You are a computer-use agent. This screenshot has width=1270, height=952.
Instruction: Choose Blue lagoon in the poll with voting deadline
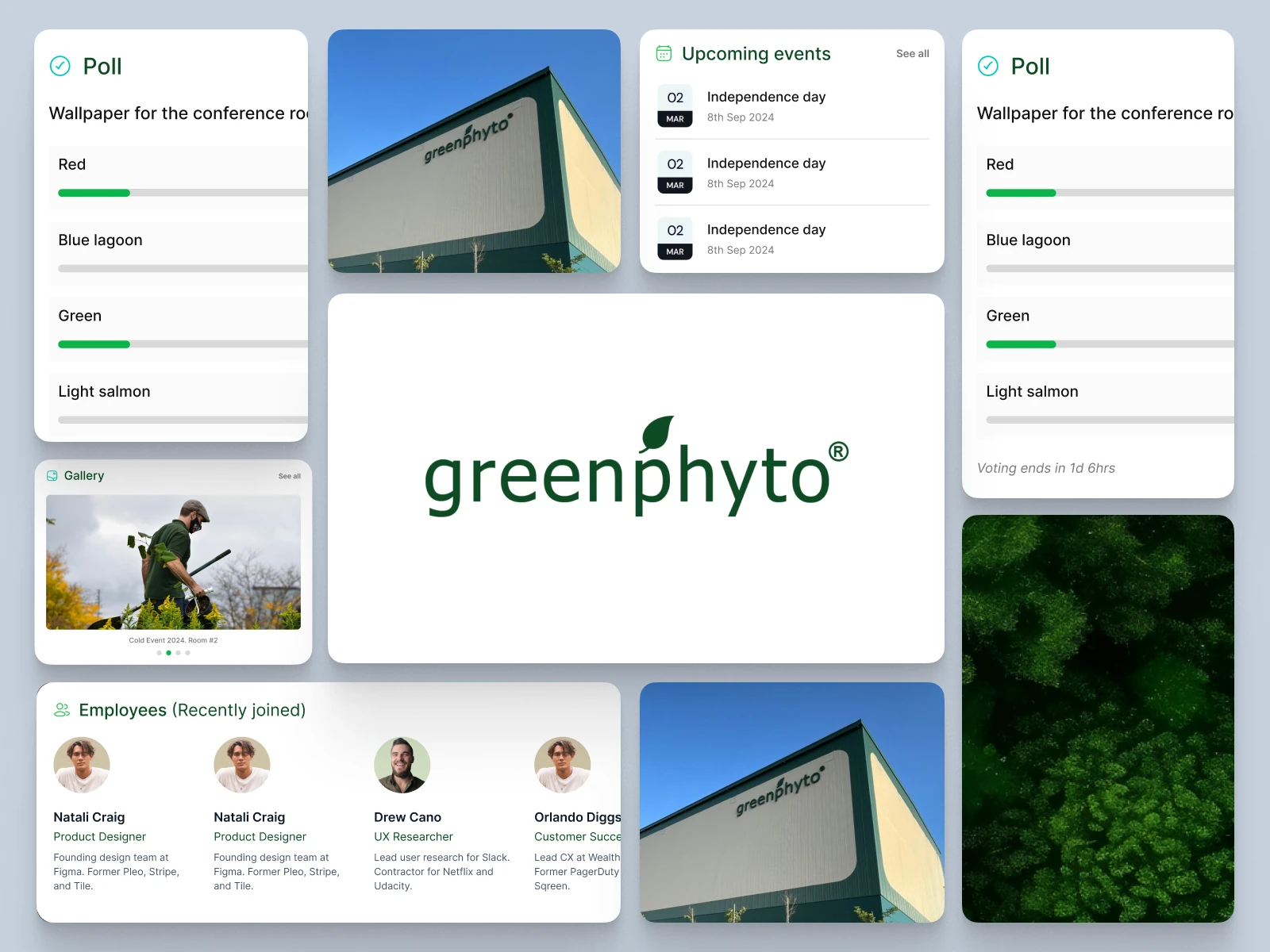pos(1106,253)
